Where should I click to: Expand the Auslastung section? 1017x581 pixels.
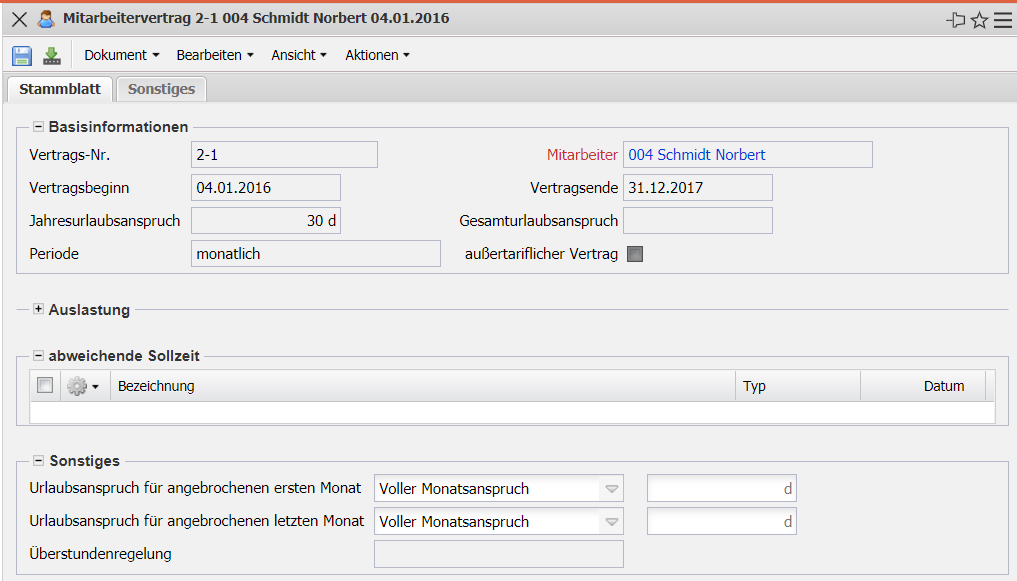[x=39, y=310]
